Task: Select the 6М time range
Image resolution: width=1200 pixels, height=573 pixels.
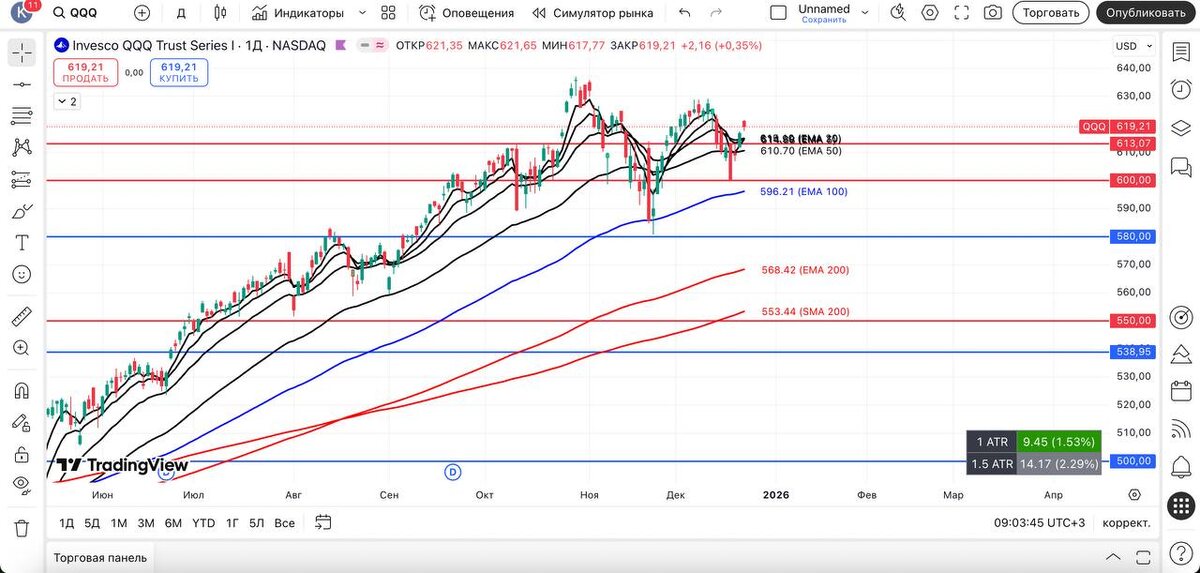Action: coord(173,523)
